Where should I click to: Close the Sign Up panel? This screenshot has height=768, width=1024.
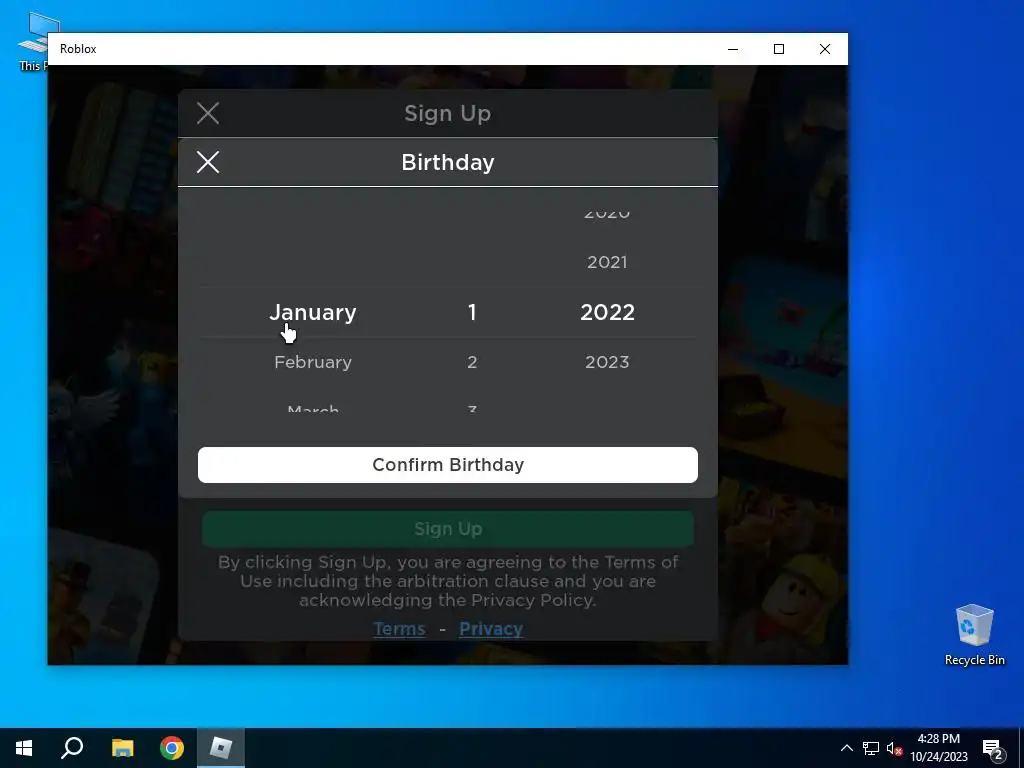coord(208,113)
